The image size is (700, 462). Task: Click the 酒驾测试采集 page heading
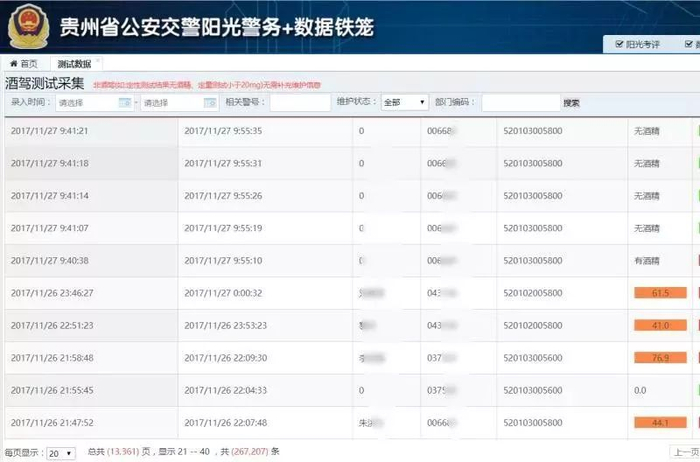pyautogui.click(x=44, y=83)
